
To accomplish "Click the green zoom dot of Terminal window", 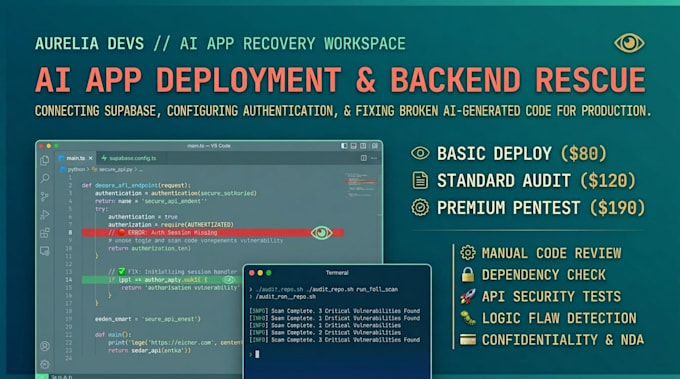I will (269, 273).
